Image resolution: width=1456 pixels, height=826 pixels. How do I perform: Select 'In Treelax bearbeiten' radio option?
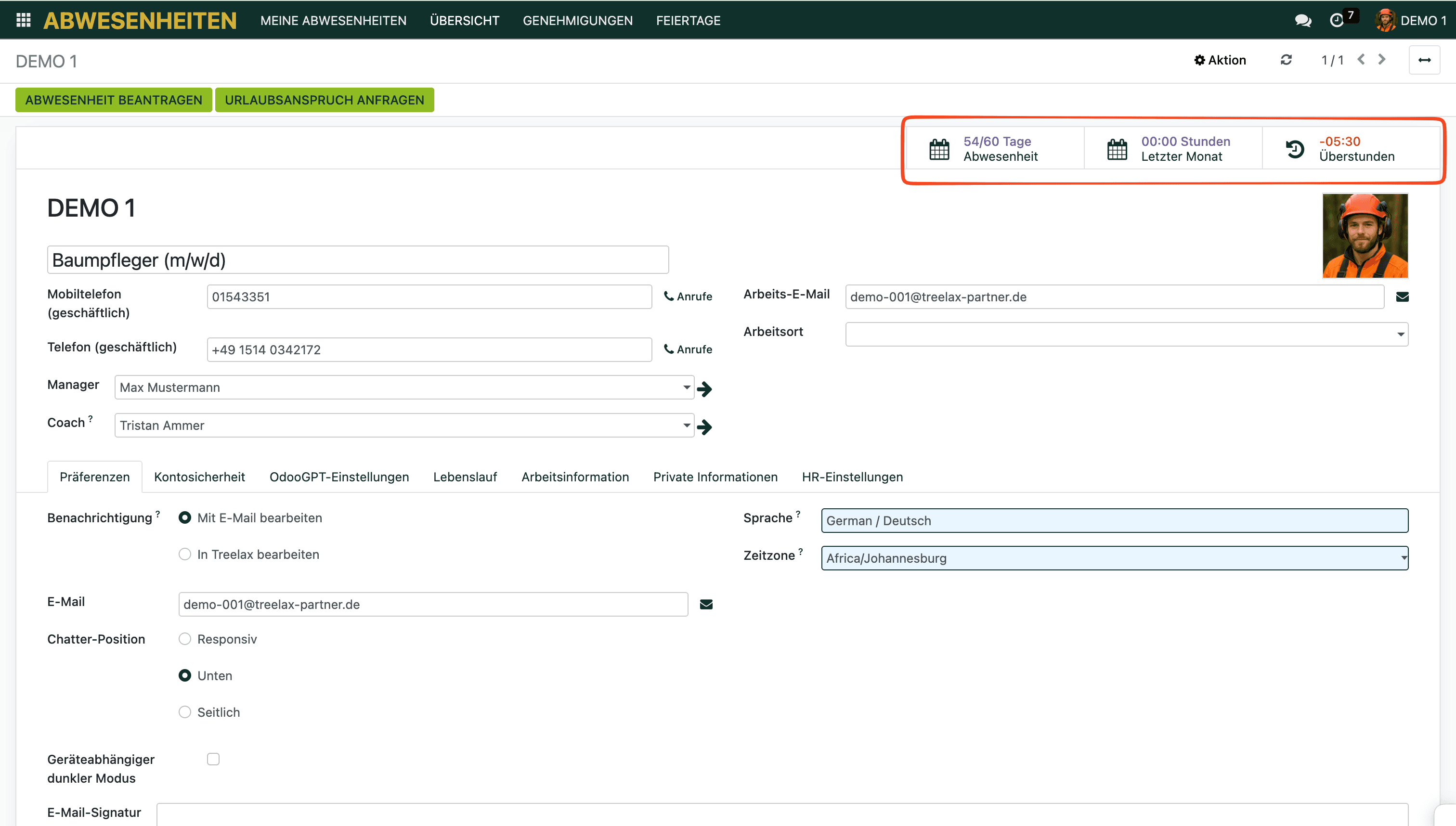coord(185,554)
